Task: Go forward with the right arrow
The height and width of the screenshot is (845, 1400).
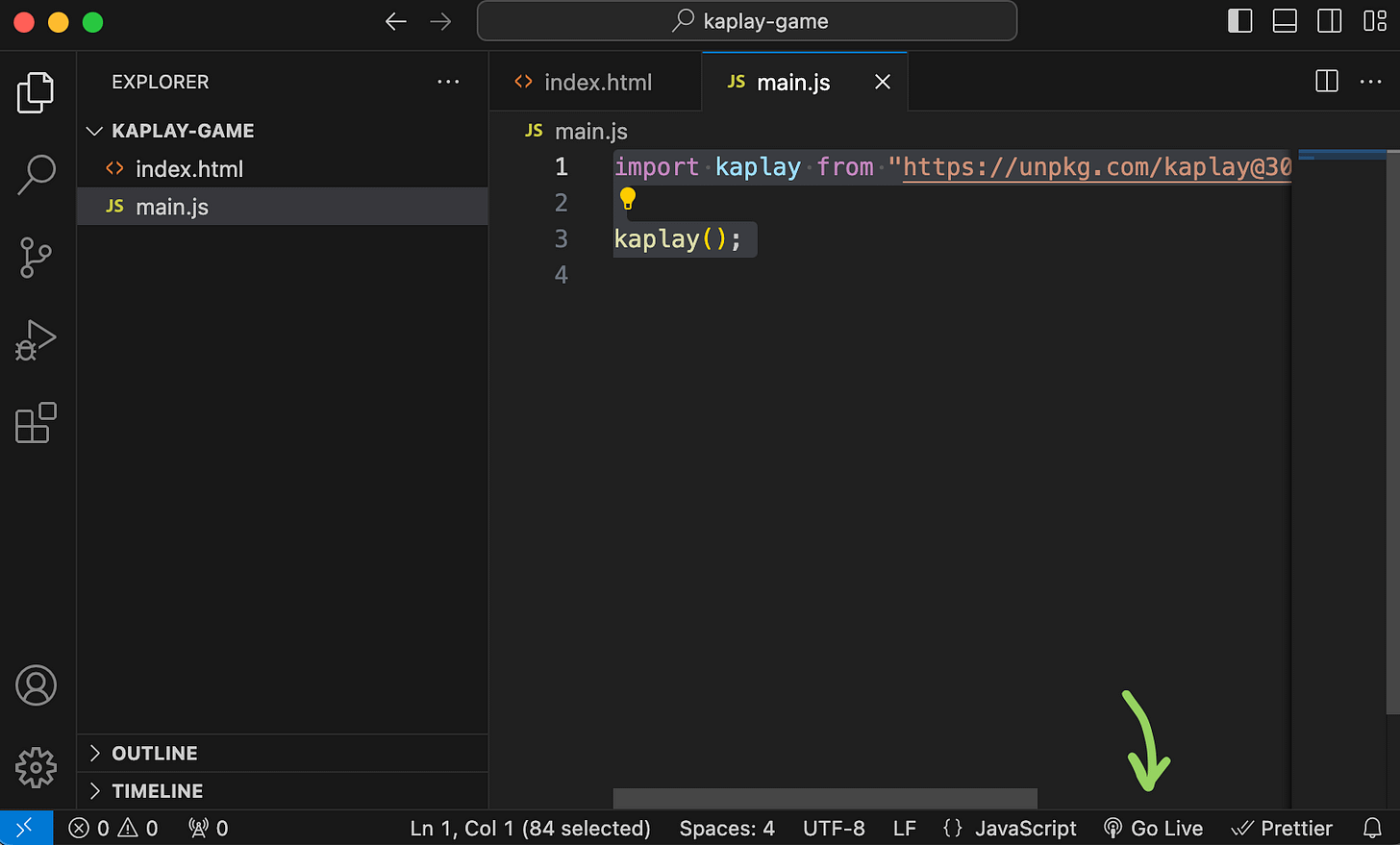Action: [440, 21]
